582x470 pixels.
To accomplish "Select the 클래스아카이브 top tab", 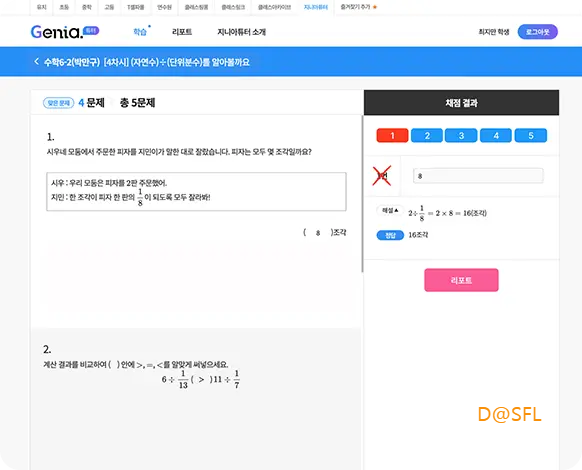I will (x=274, y=7).
